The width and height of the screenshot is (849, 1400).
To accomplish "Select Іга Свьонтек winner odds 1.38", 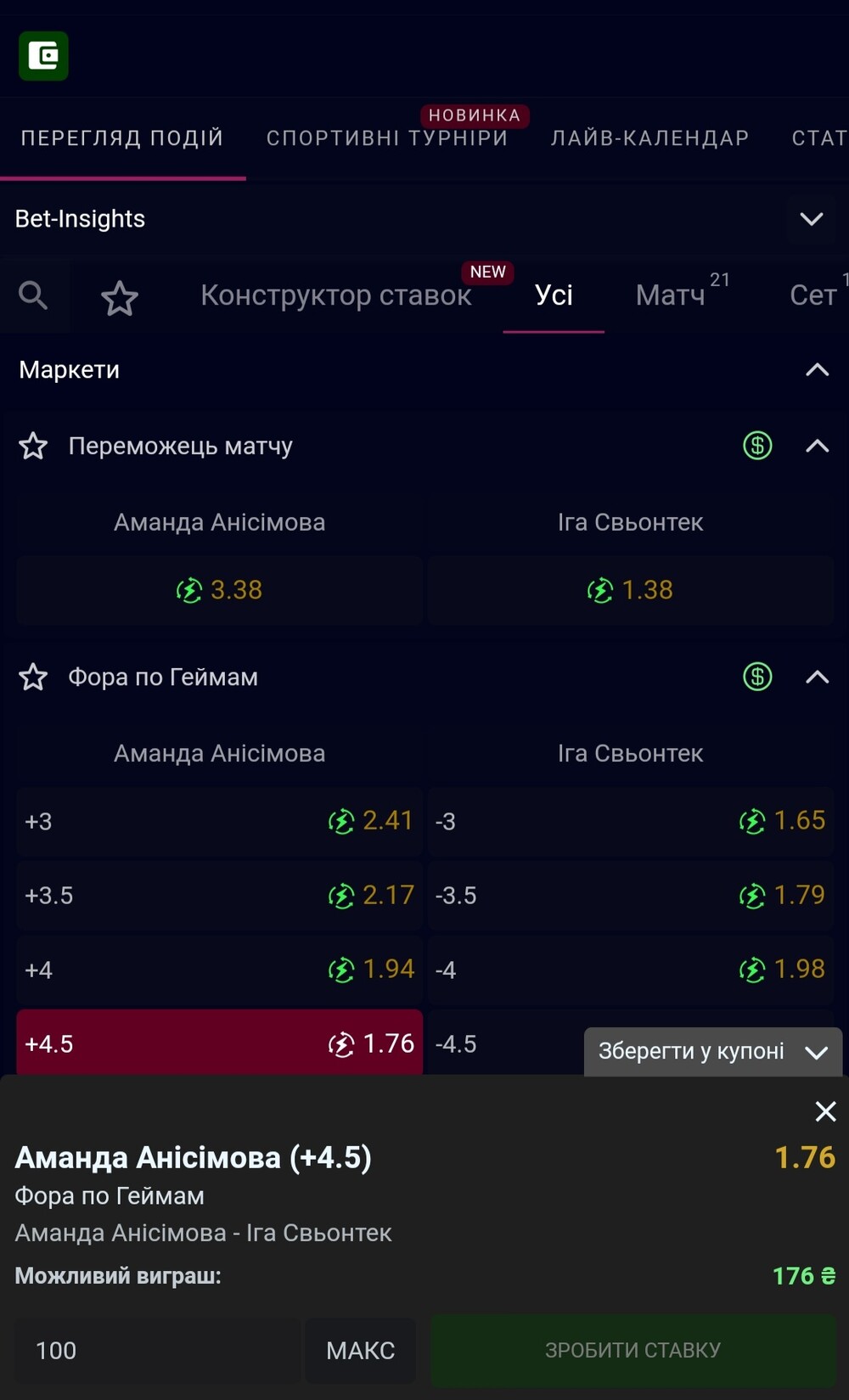I will (631, 590).
